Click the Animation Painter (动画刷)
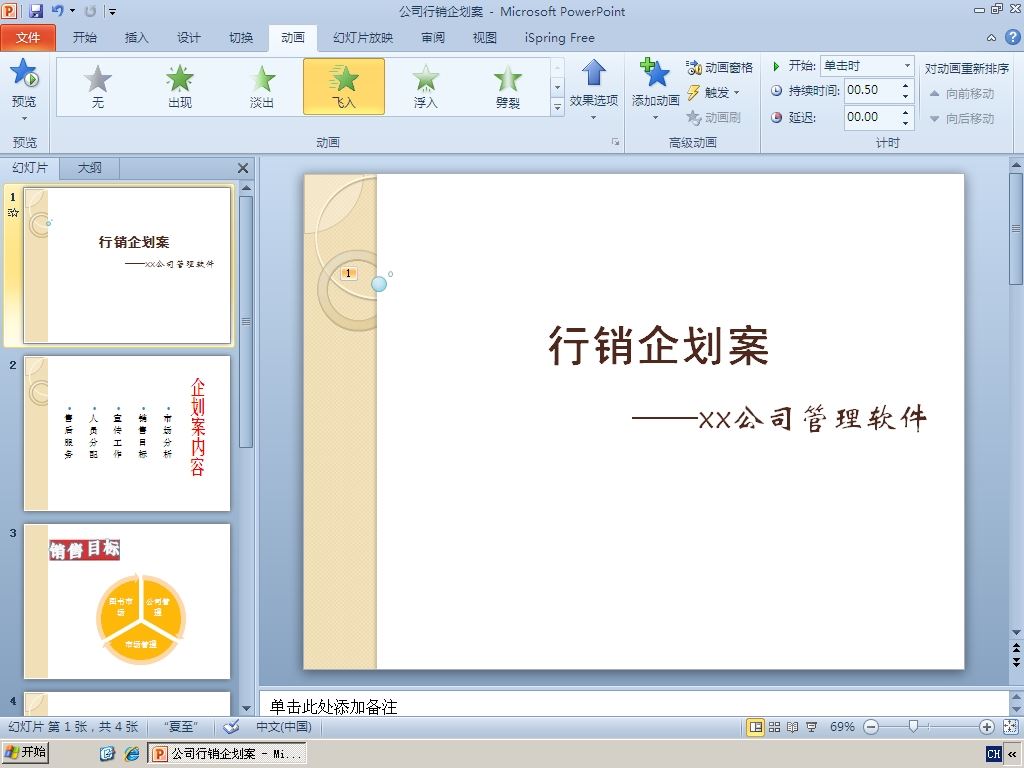 (x=713, y=118)
